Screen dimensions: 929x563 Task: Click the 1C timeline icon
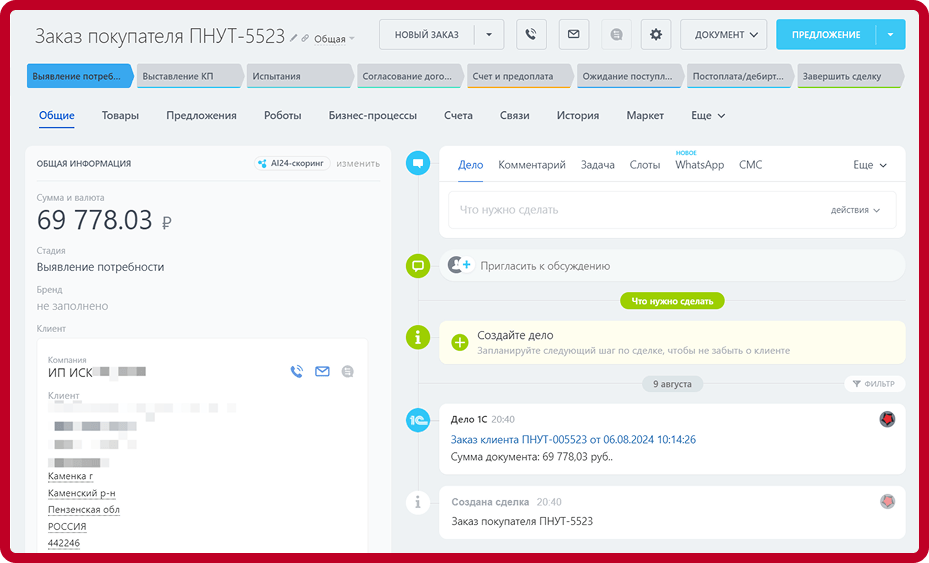pos(418,420)
